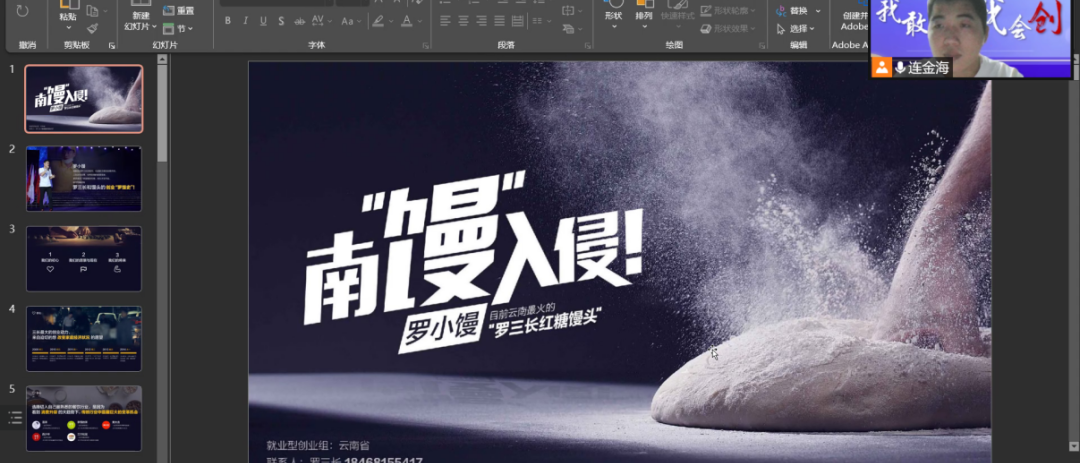Open the Section dropdown

[179, 28]
